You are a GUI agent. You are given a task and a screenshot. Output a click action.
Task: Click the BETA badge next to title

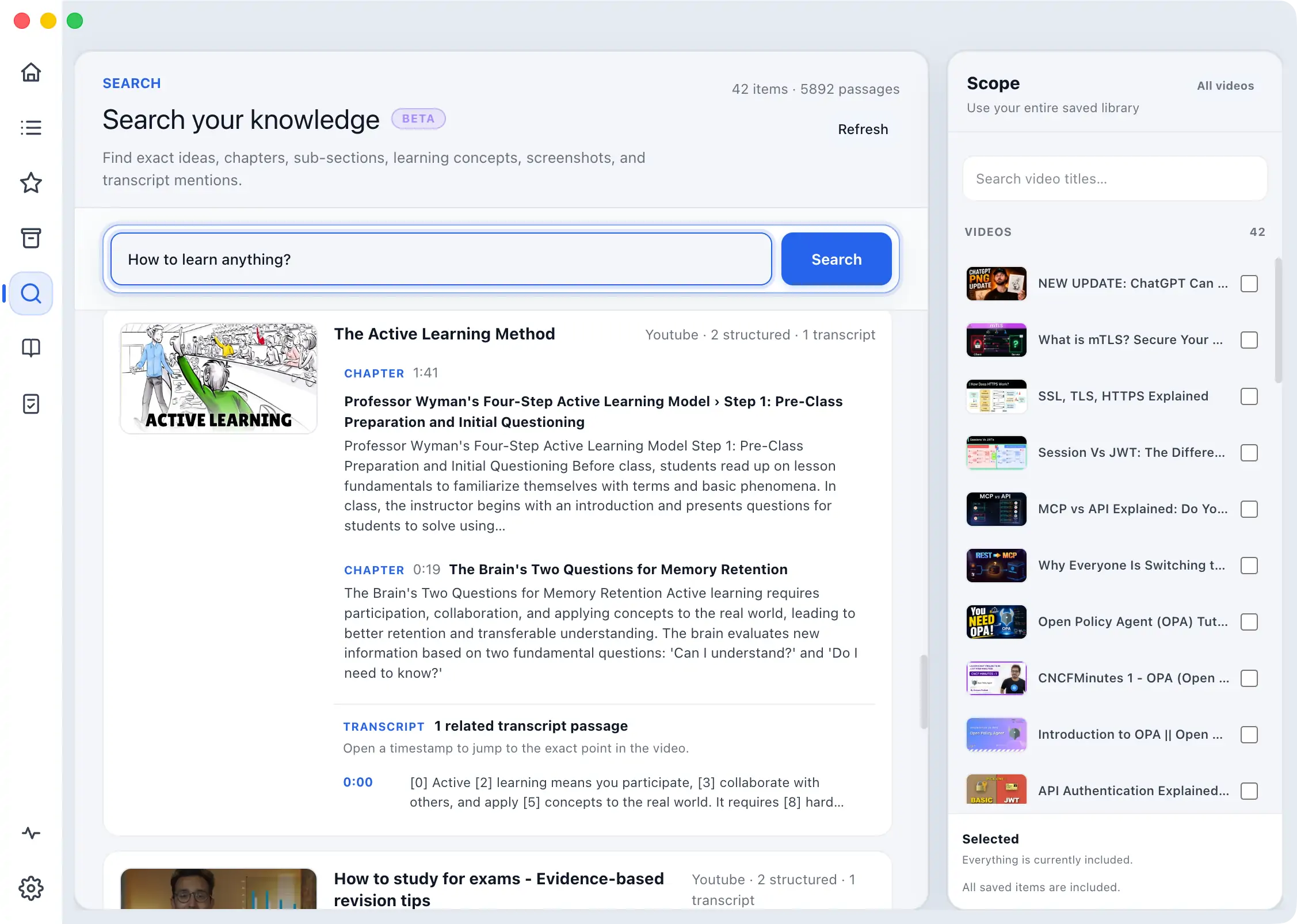[418, 119]
